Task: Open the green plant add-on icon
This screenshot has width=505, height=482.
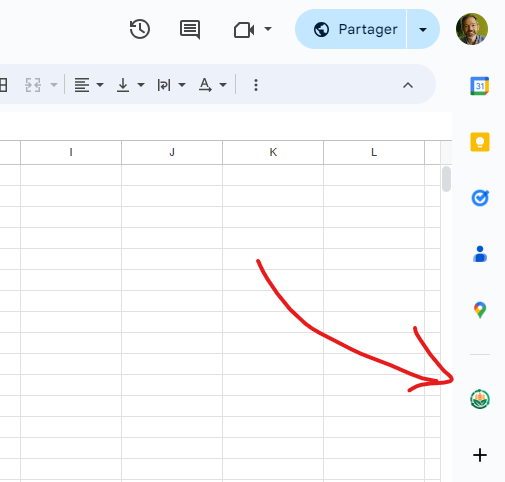Action: [x=480, y=399]
